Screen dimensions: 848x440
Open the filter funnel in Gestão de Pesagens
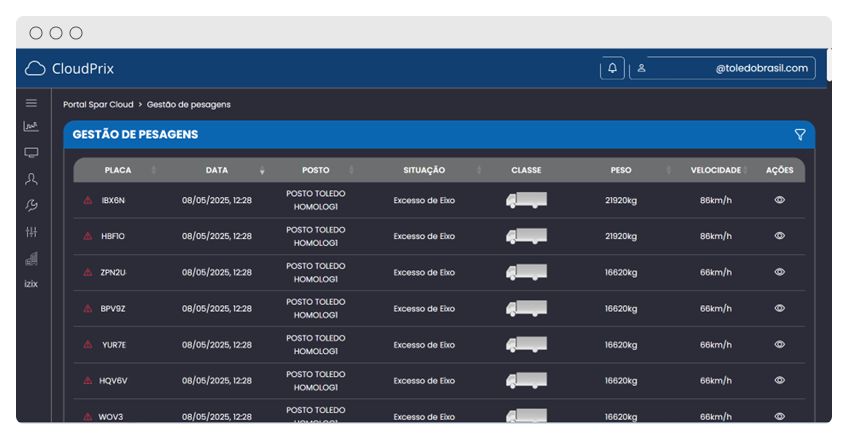[799, 135]
